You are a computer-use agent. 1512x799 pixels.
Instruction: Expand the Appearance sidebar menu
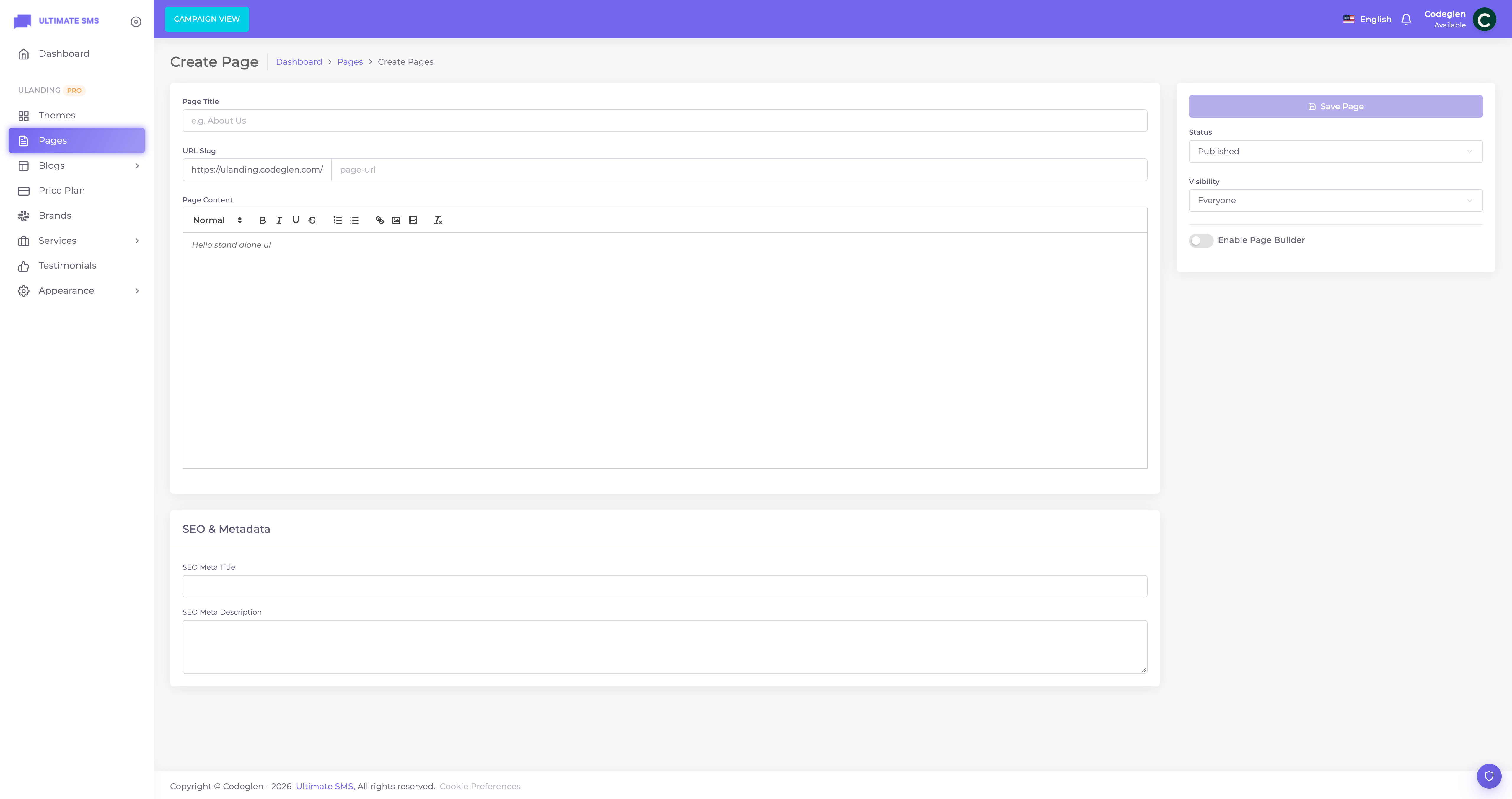[x=77, y=291]
